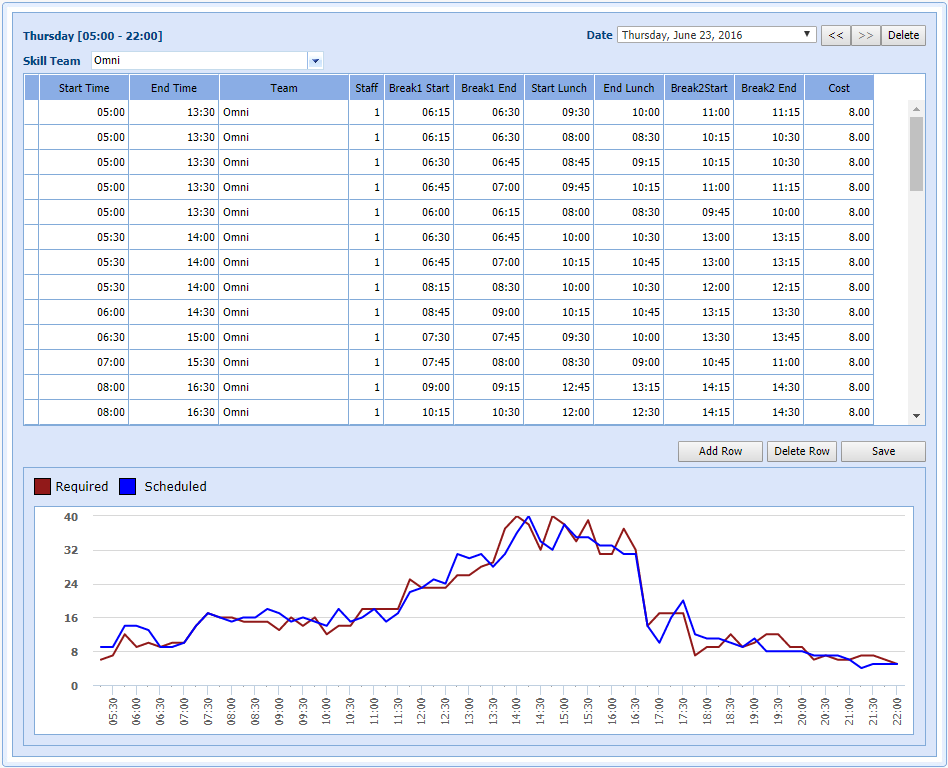Sort by the Start Time column header
The height and width of the screenshot is (768, 948).
(84, 88)
